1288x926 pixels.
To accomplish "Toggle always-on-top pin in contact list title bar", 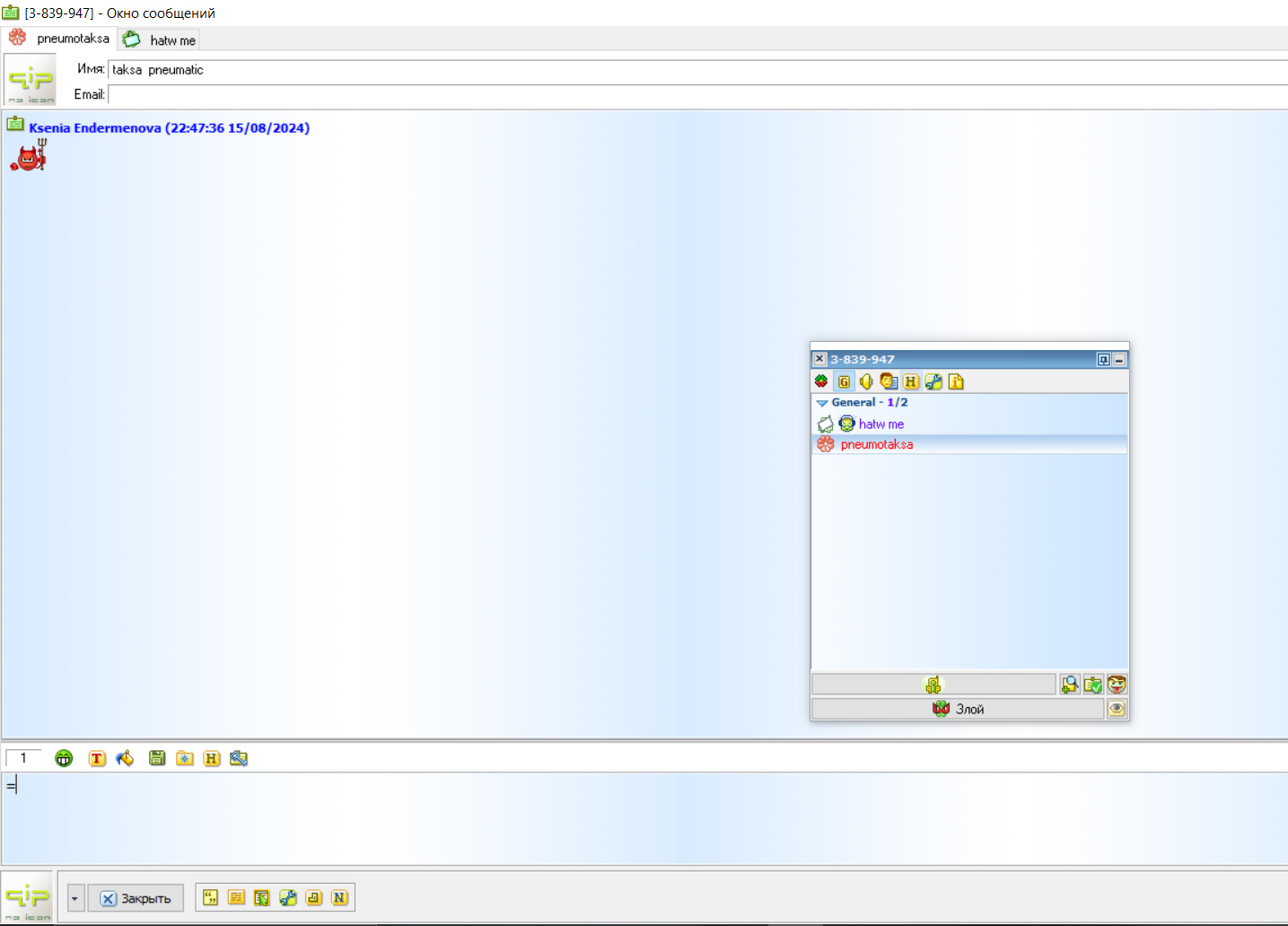I will tap(1104, 359).
